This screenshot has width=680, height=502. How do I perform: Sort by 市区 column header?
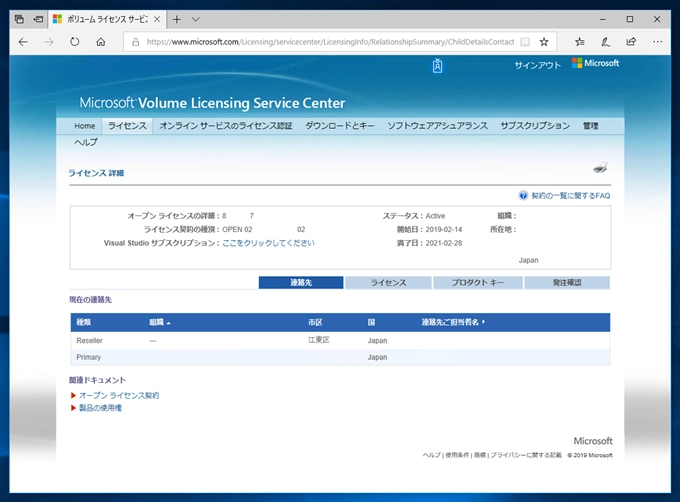point(315,322)
